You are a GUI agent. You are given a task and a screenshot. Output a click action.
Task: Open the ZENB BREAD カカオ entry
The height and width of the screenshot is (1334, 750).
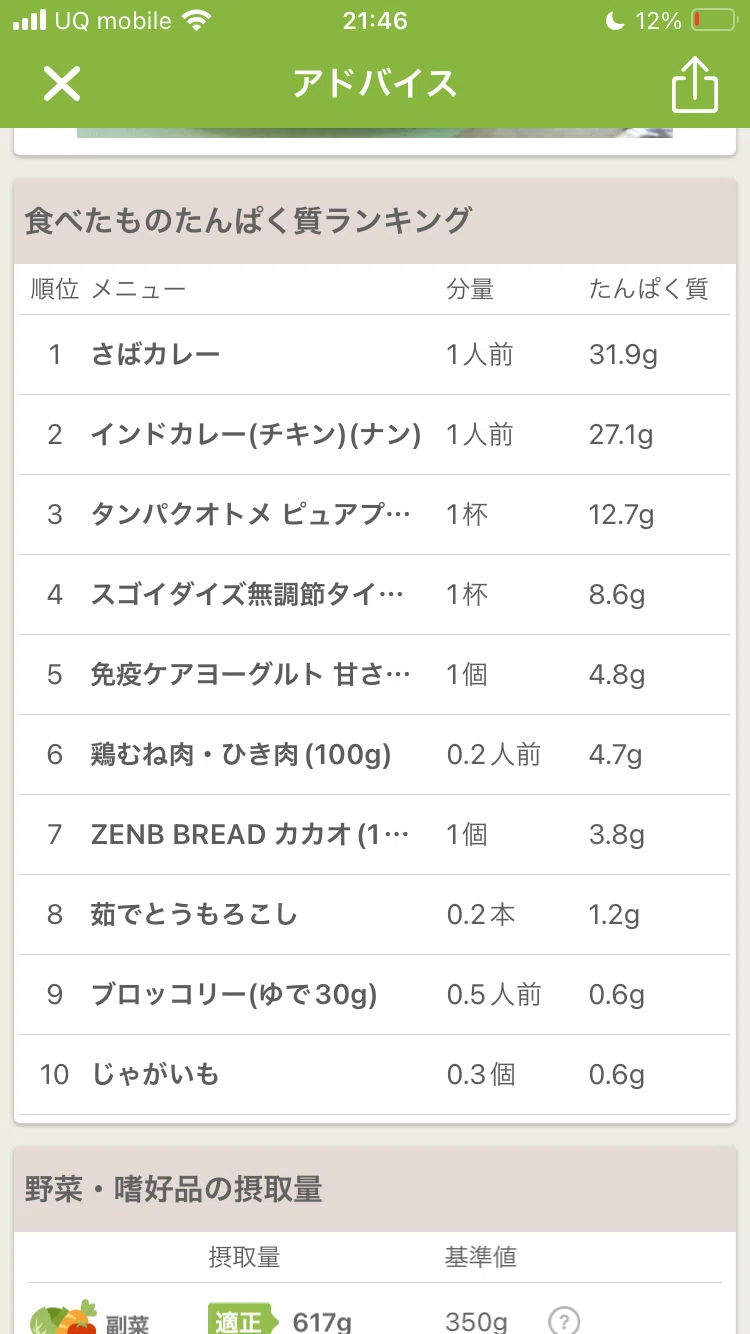[x=375, y=835]
